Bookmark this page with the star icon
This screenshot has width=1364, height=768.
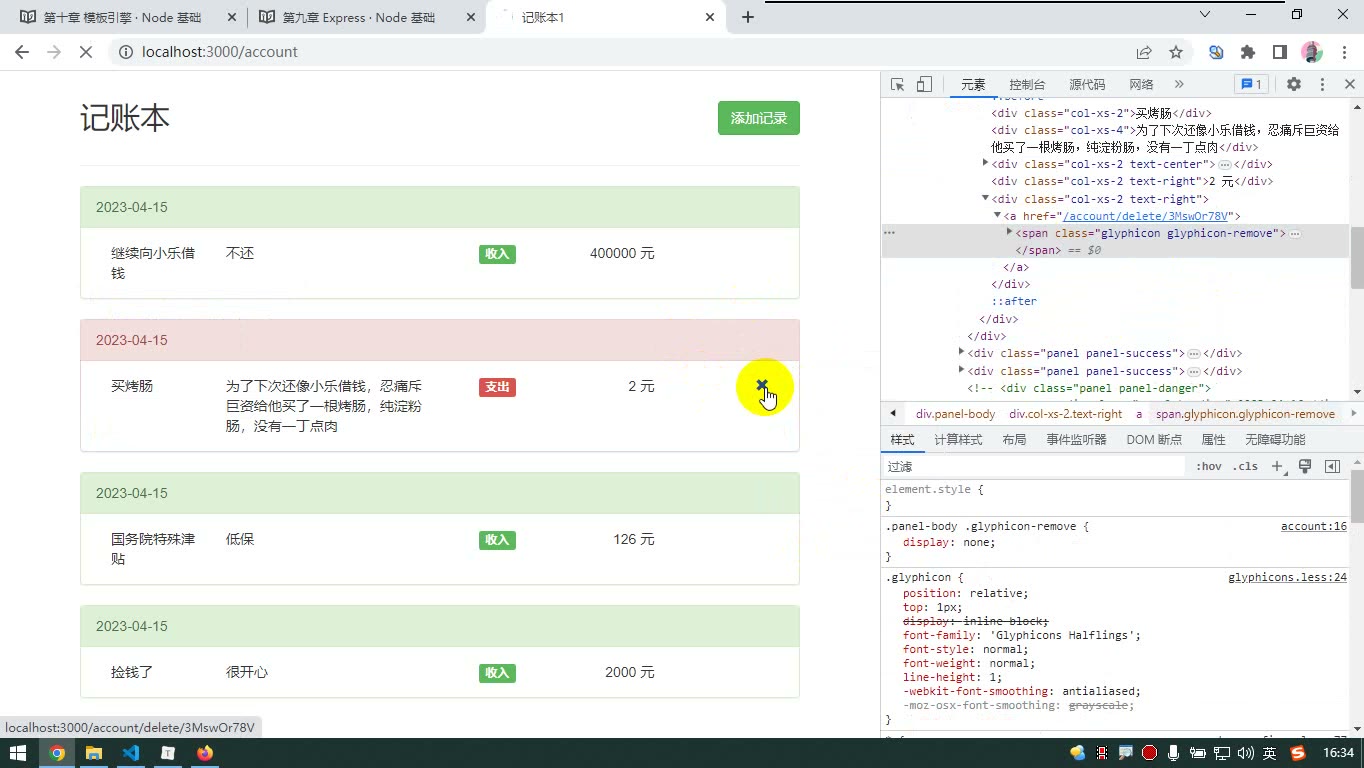1176,52
